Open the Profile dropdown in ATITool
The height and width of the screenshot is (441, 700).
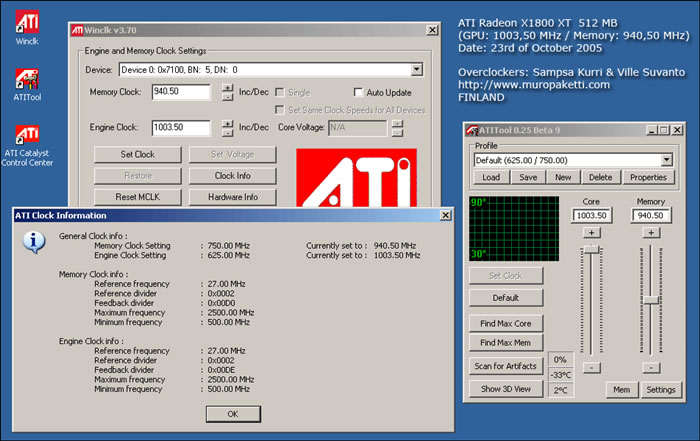[x=667, y=160]
